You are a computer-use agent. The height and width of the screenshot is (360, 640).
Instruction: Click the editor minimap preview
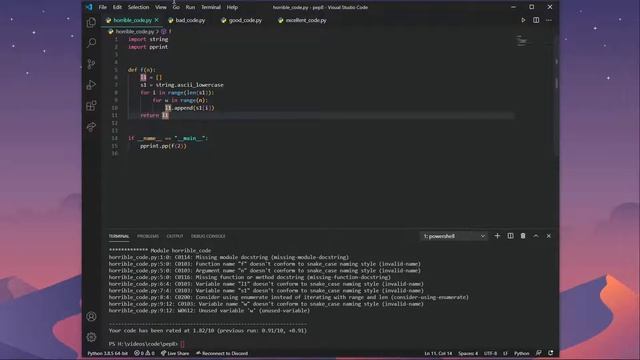coord(522,40)
